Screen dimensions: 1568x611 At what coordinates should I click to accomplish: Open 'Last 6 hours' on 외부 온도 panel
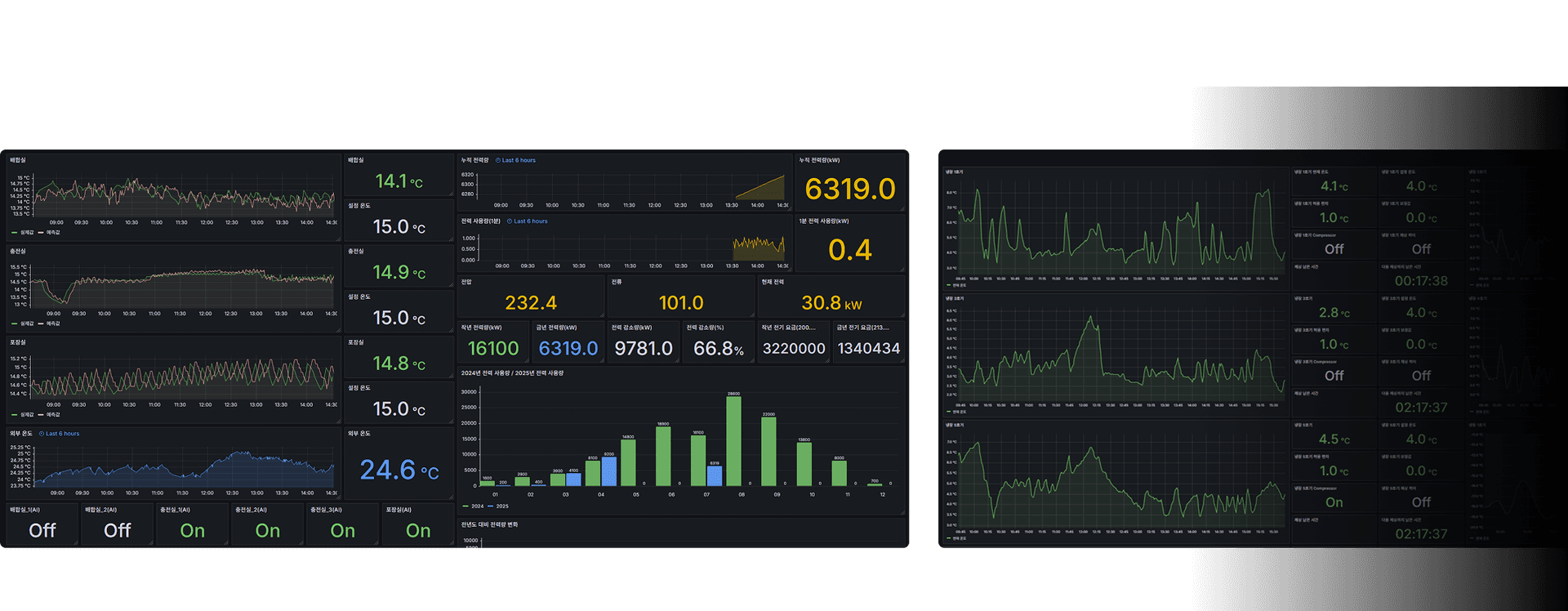pyautogui.click(x=62, y=434)
